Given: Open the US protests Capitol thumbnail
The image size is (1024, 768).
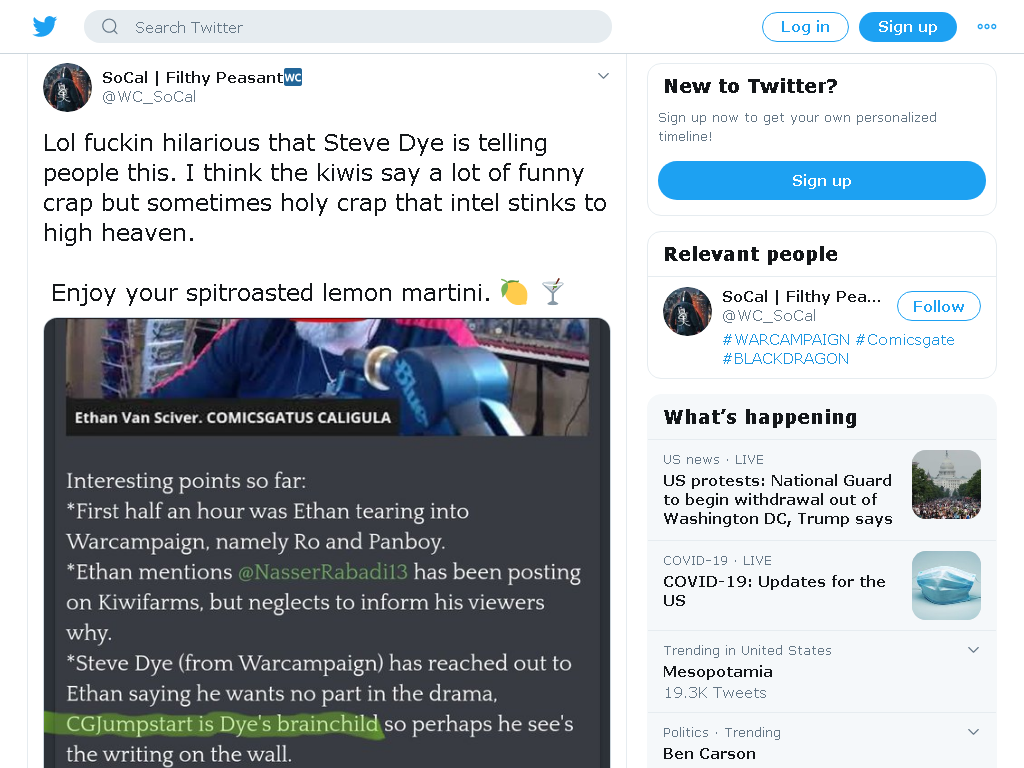Looking at the screenshot, I should click(946, 485).
